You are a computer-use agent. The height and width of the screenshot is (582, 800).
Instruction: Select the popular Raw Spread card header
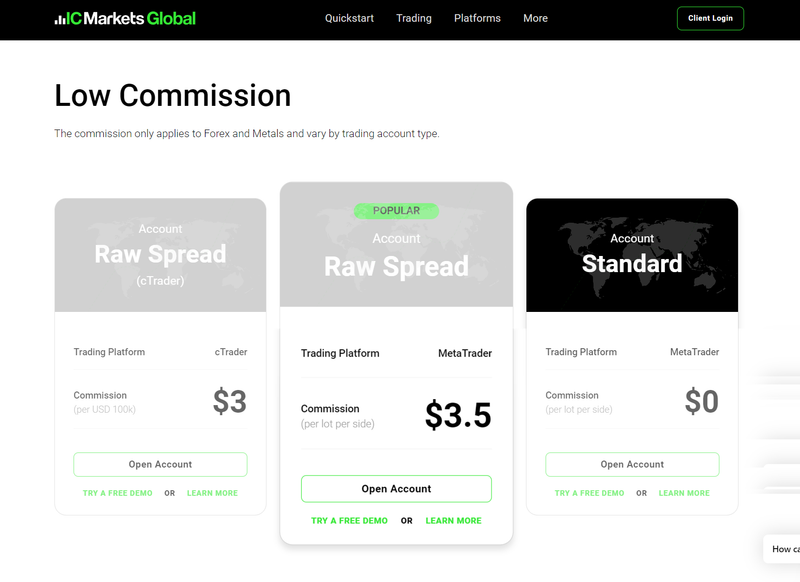(396, 244)
